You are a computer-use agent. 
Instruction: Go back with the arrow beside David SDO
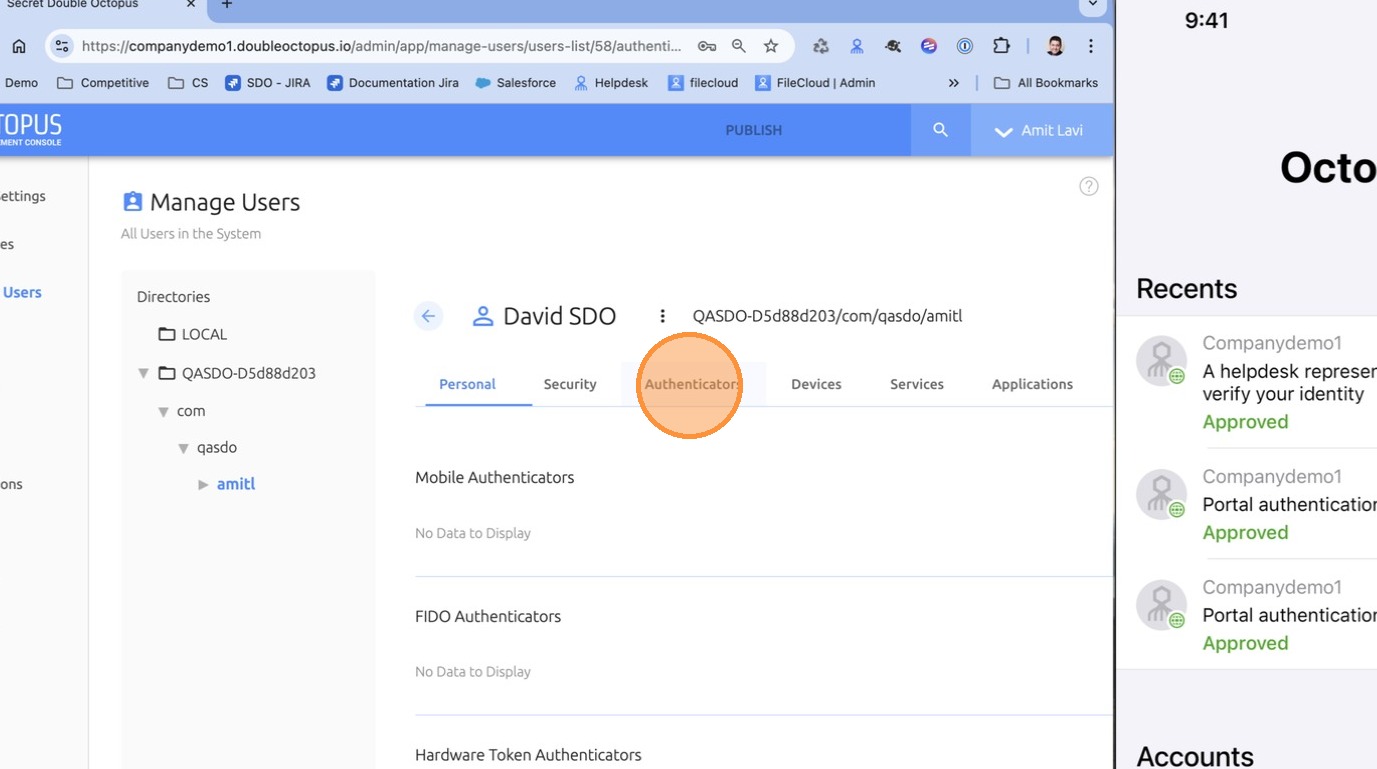click(x=428, y=316)
